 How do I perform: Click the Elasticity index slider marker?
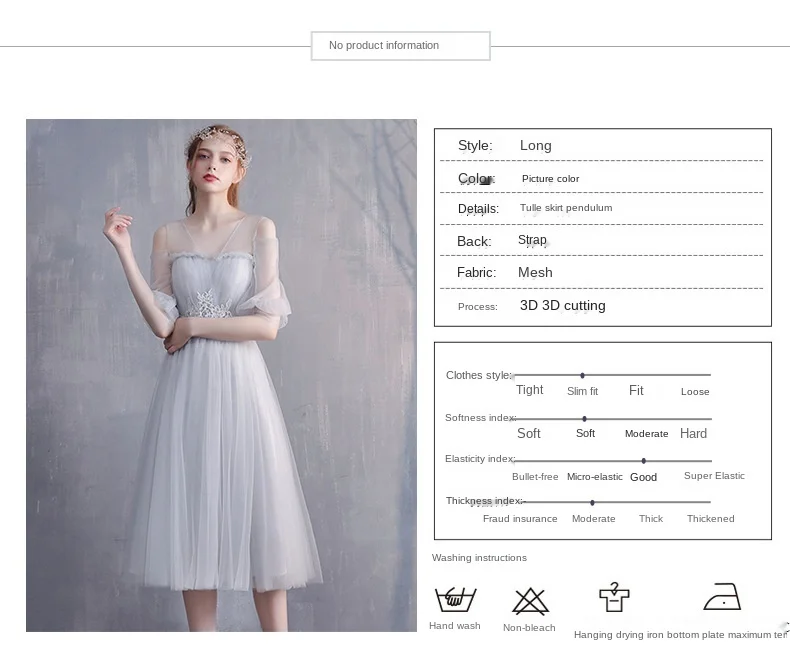(x=643, y=461)
